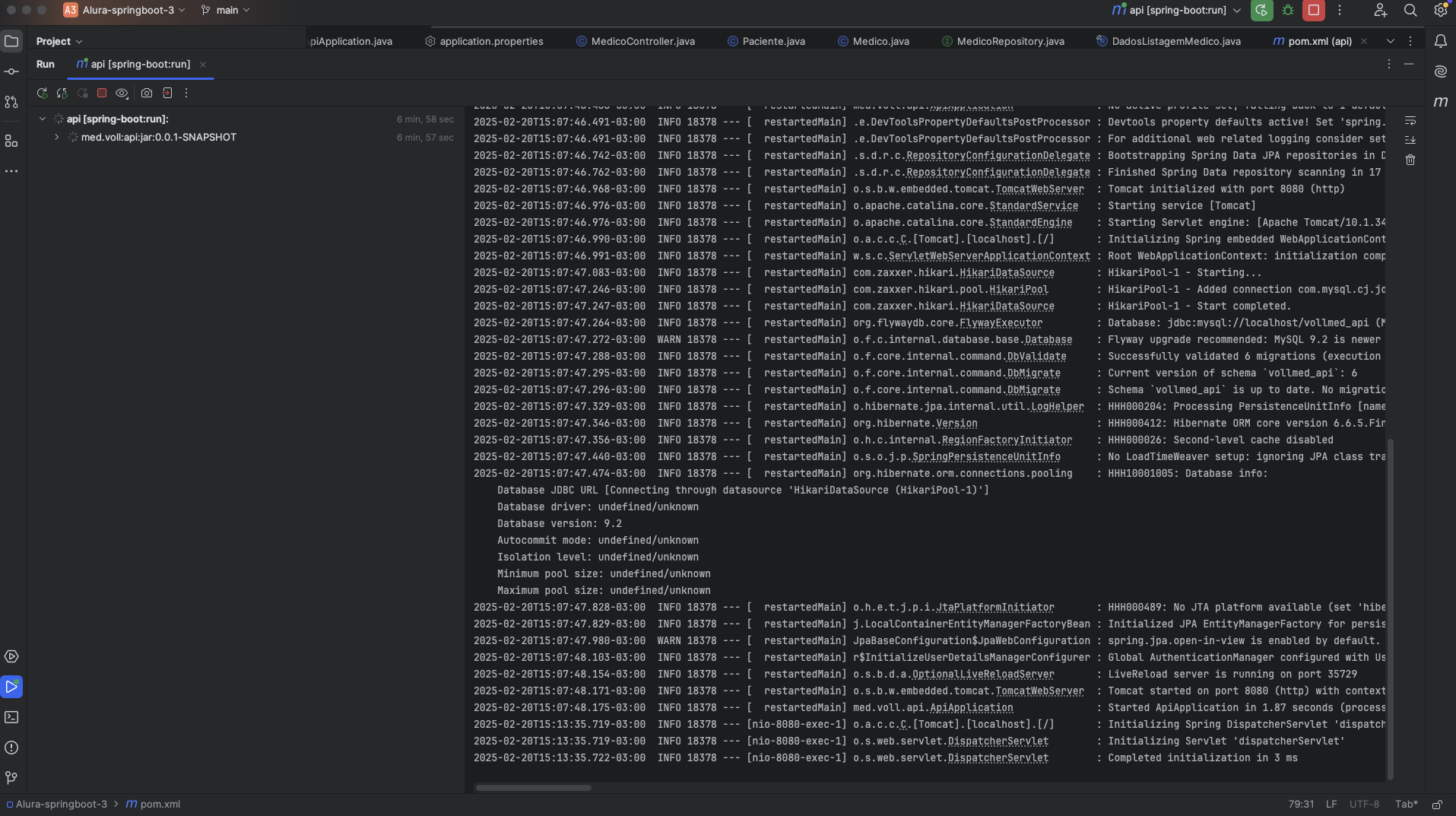This screenshot has width=1456, height=816.
Task: Click the Alura-springboot-3 breadcrumb in status bar
Action: coord(57,804)
